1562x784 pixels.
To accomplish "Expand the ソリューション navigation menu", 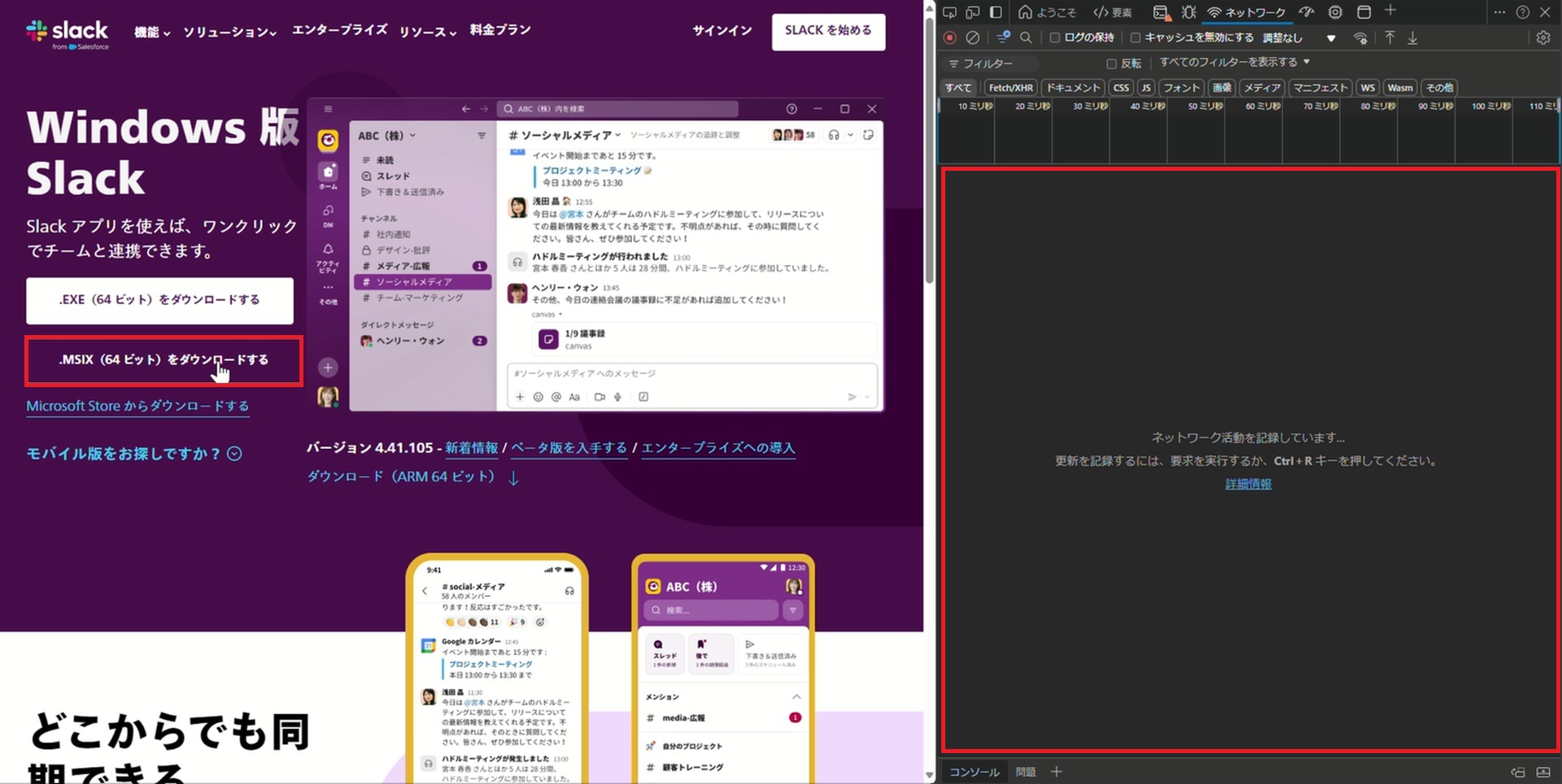I will [x=230, y=33].
